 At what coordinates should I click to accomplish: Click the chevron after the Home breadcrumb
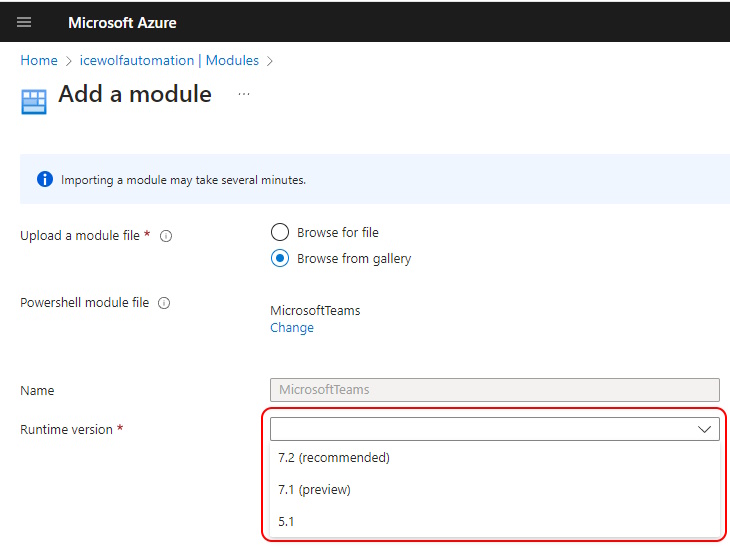[x=68, y=61]
